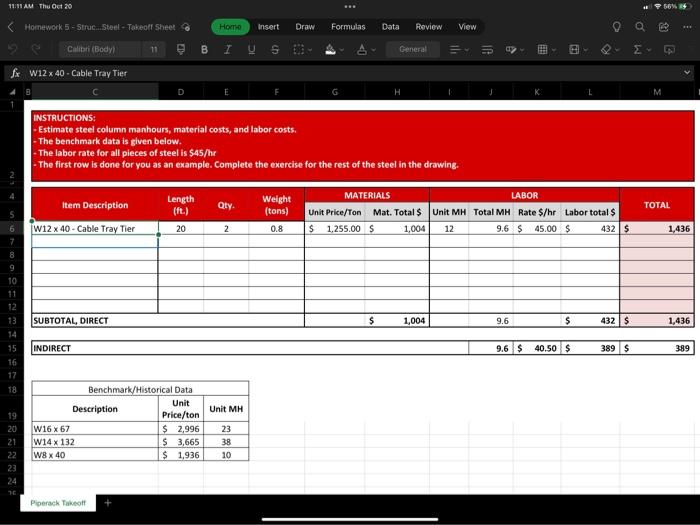Click the back arrow to close workbook
Viewport: 700px width, 525px height.
coord(11,27)
